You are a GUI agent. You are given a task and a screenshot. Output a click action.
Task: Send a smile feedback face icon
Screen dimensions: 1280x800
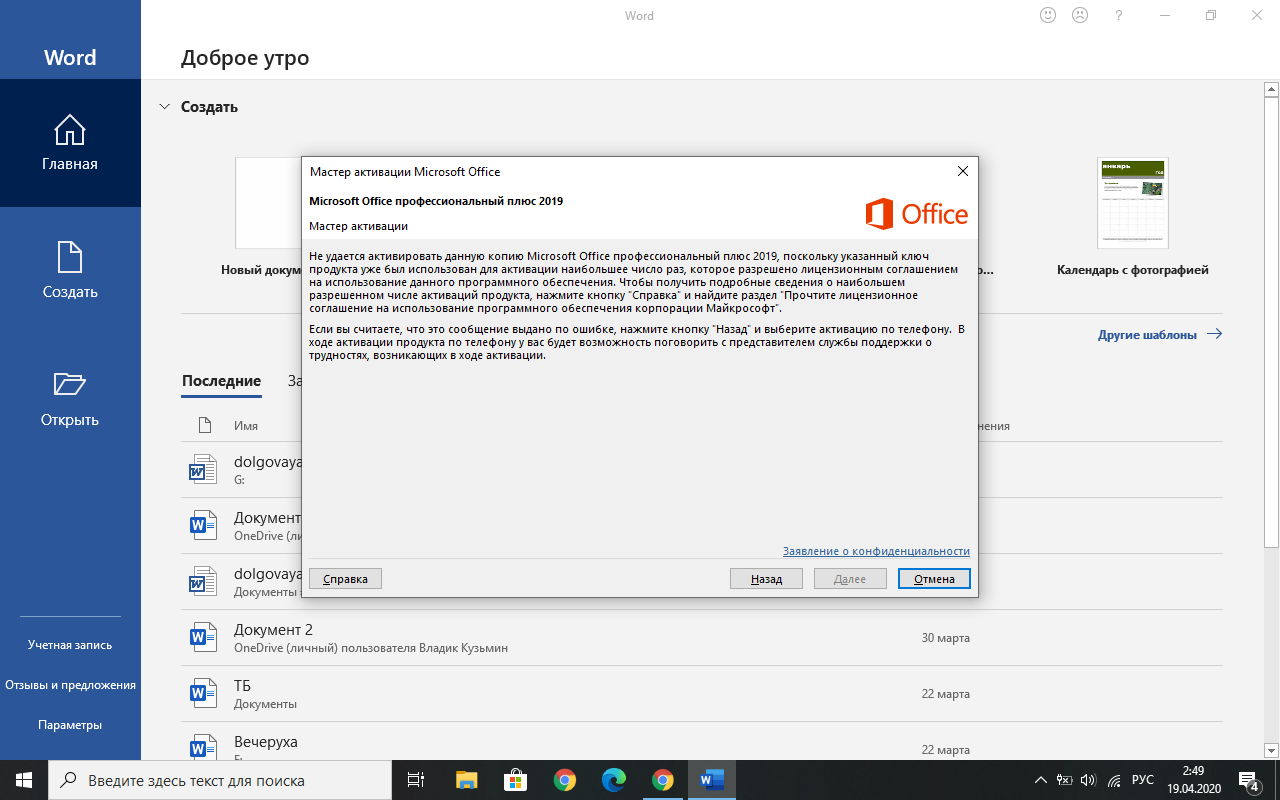click(1048, 15)
